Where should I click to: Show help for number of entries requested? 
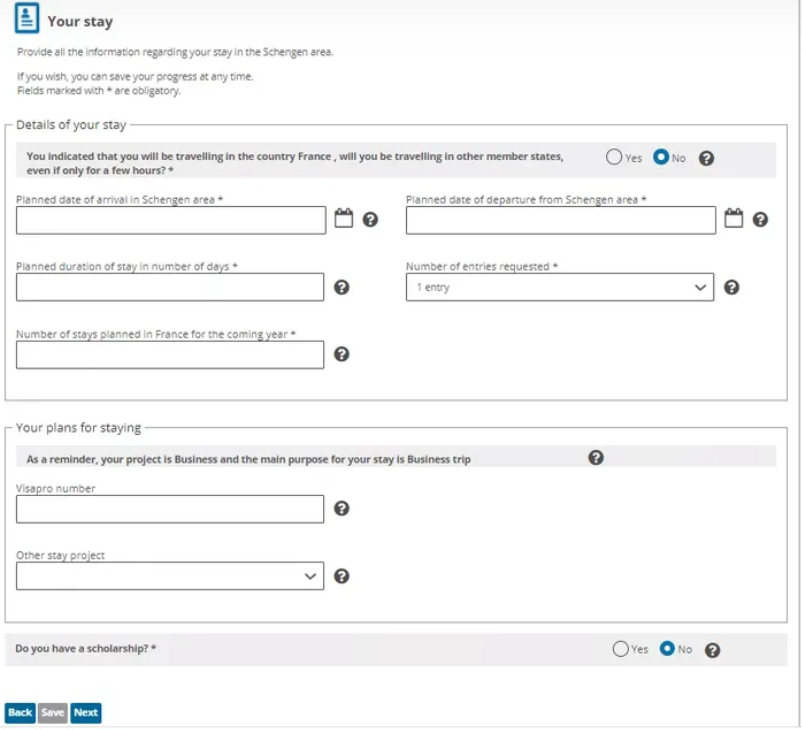[x=731, y=287]
